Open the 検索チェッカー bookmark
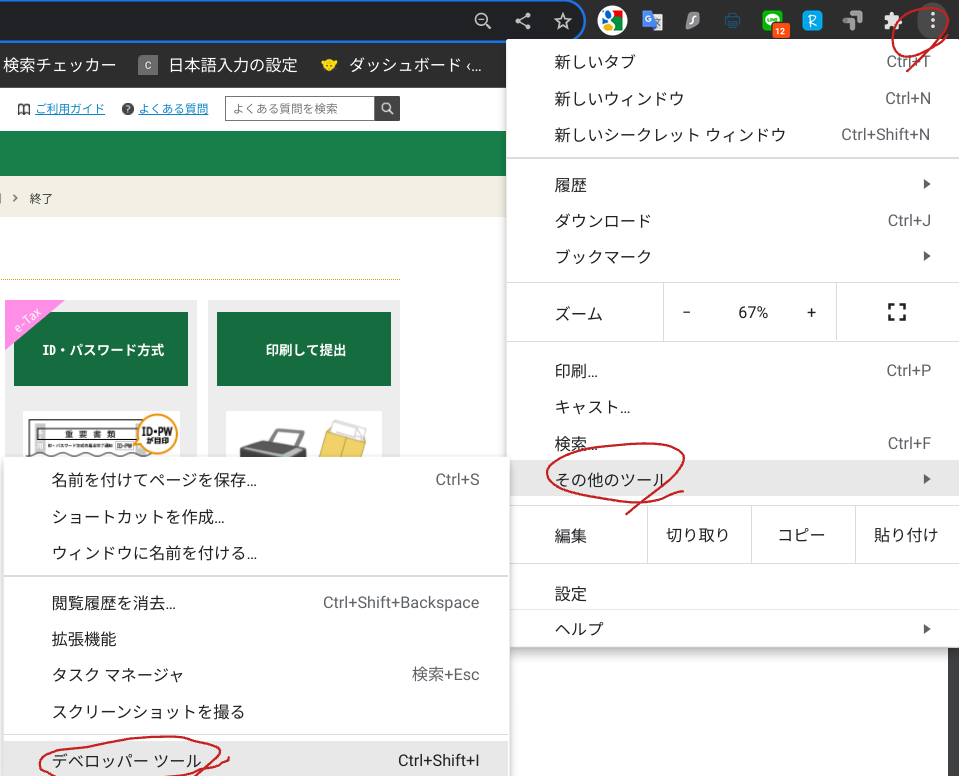 59,65
